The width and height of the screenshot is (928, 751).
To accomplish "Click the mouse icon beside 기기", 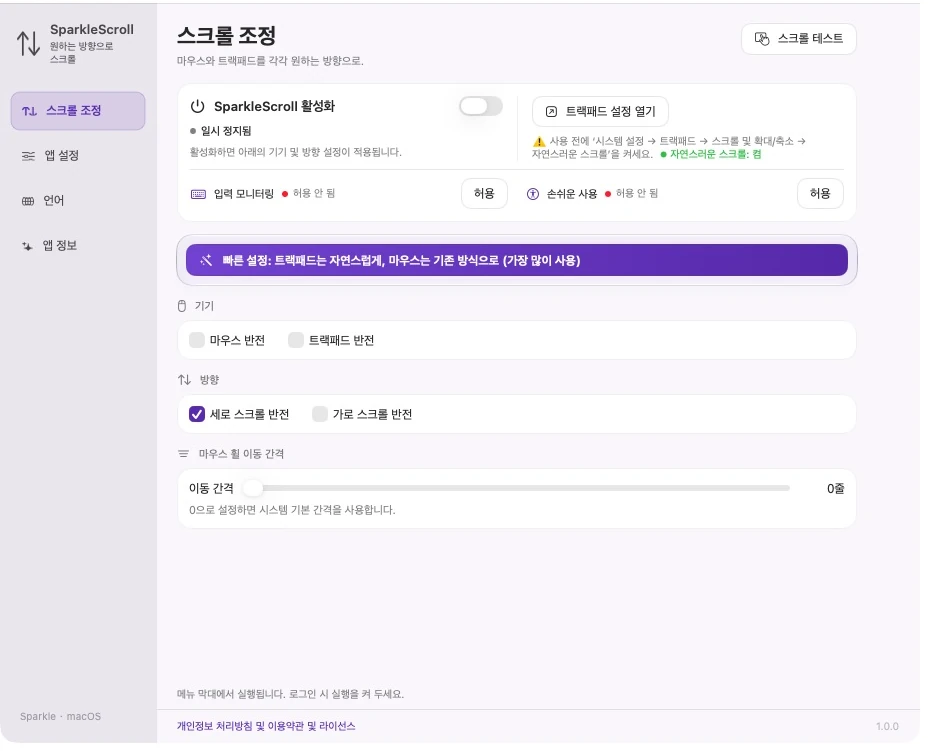I will [183, 308].
